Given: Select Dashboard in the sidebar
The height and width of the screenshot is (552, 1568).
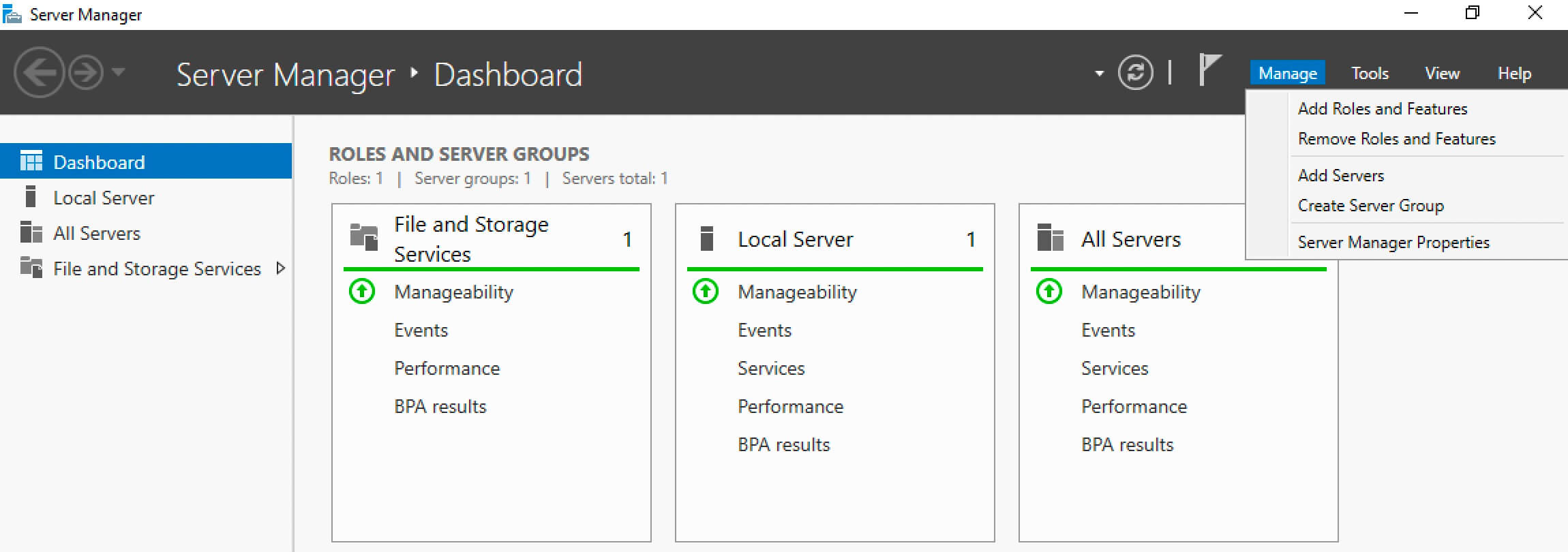Looking at the screenshot, I should 146,162.
